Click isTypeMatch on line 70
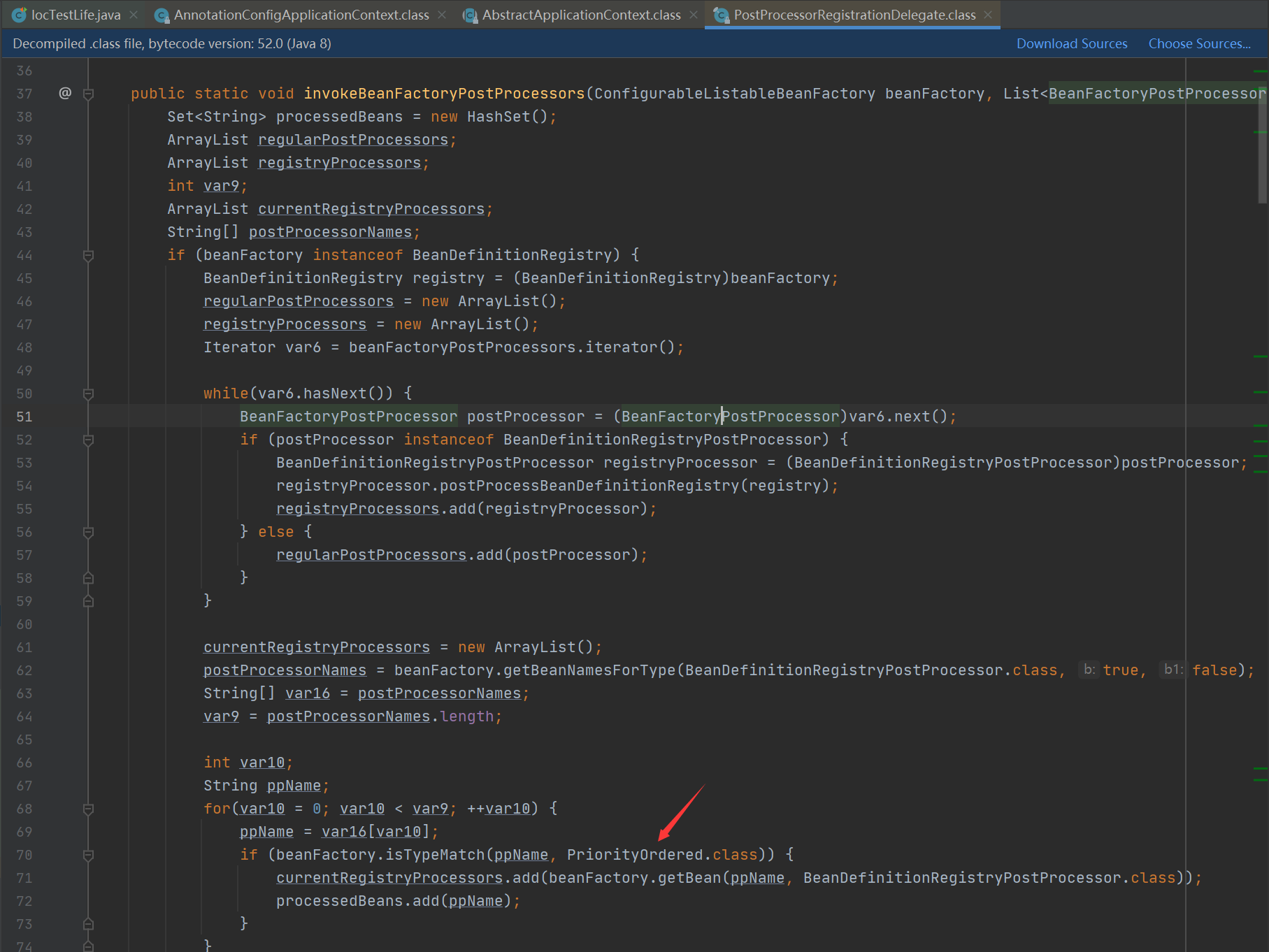Viewport: 1269px width, 952px height. click(x=435, y=855)
